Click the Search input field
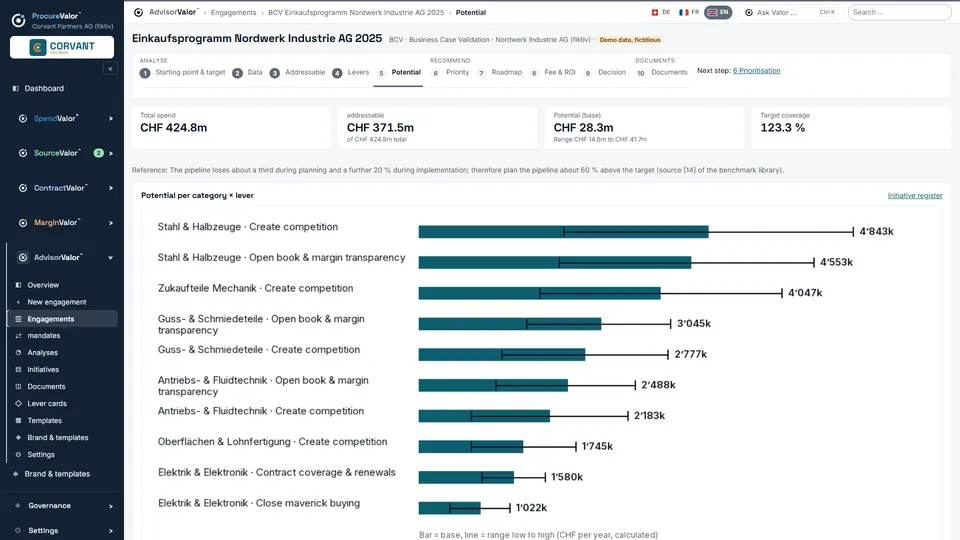Viewport: 960px width, 540px height. pos(899,12)
